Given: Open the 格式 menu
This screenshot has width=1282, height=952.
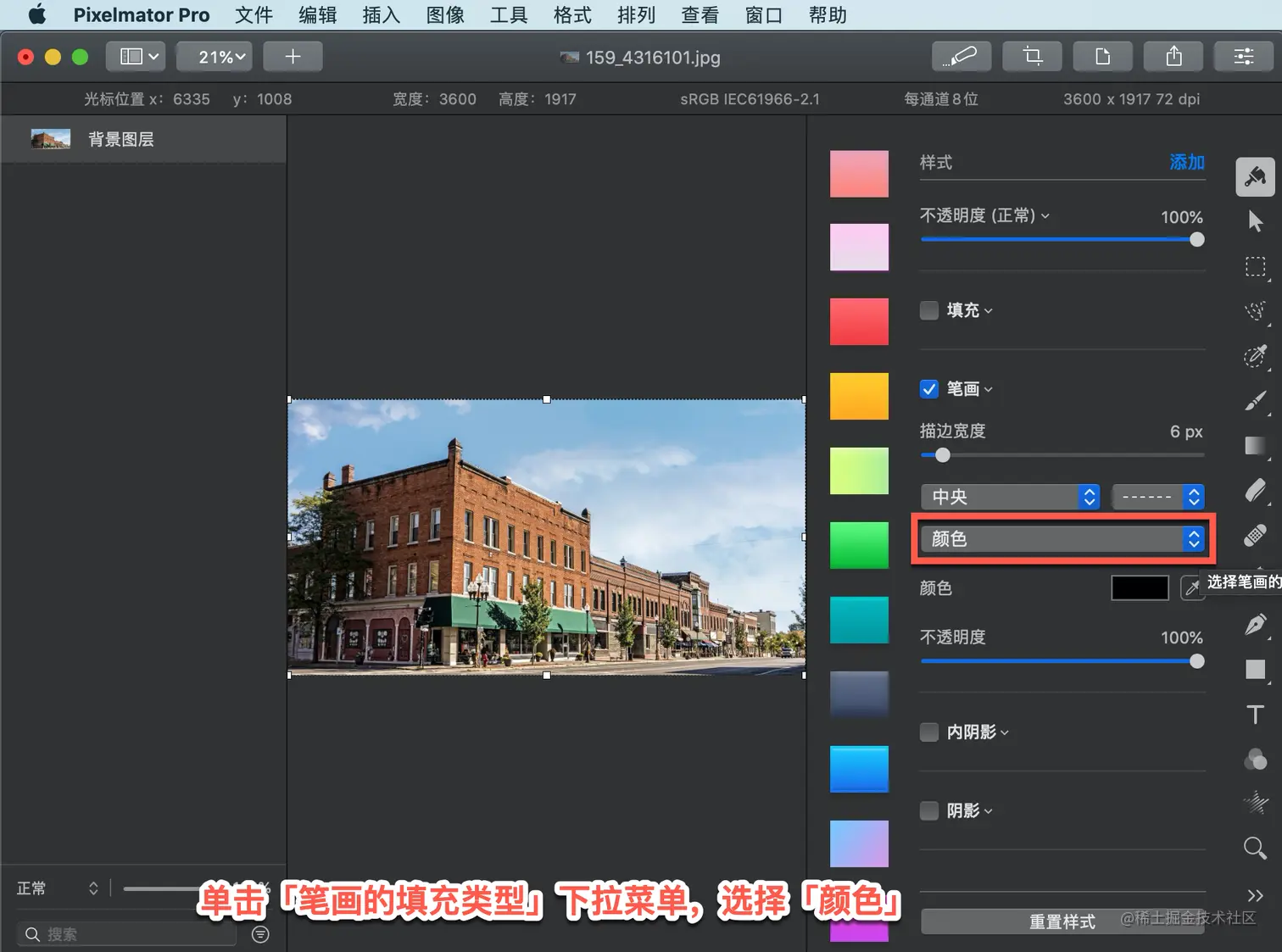Looking at the screenshot, I should [x=572, y=14].
